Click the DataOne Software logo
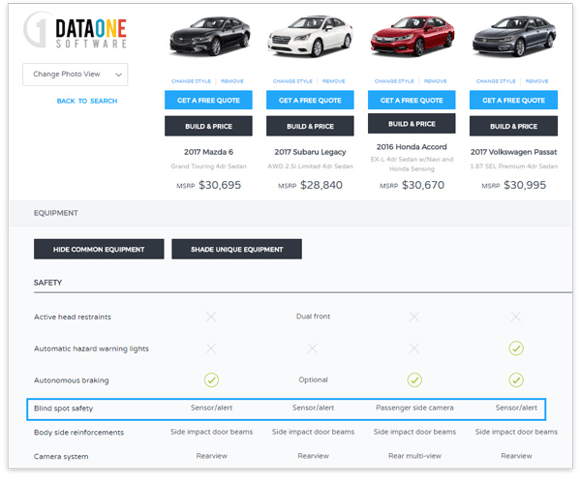Image resolution: width=581 pixels, height=484 pixels. pyautogui.click(x=75, y=30)
